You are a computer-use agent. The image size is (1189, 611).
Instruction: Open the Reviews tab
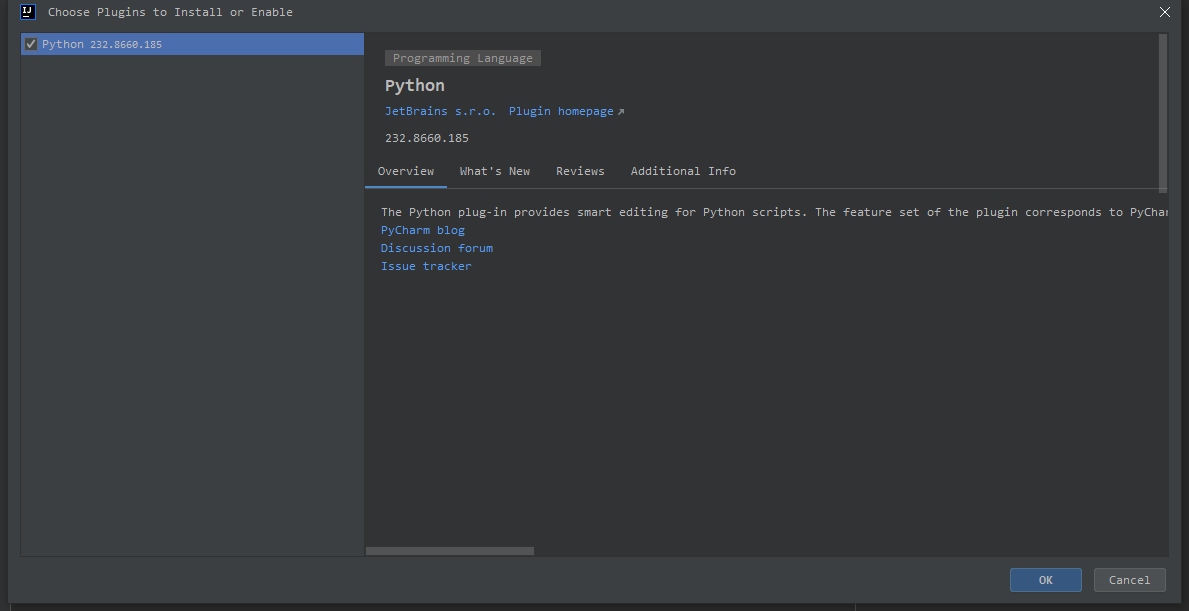click(580, 171)
